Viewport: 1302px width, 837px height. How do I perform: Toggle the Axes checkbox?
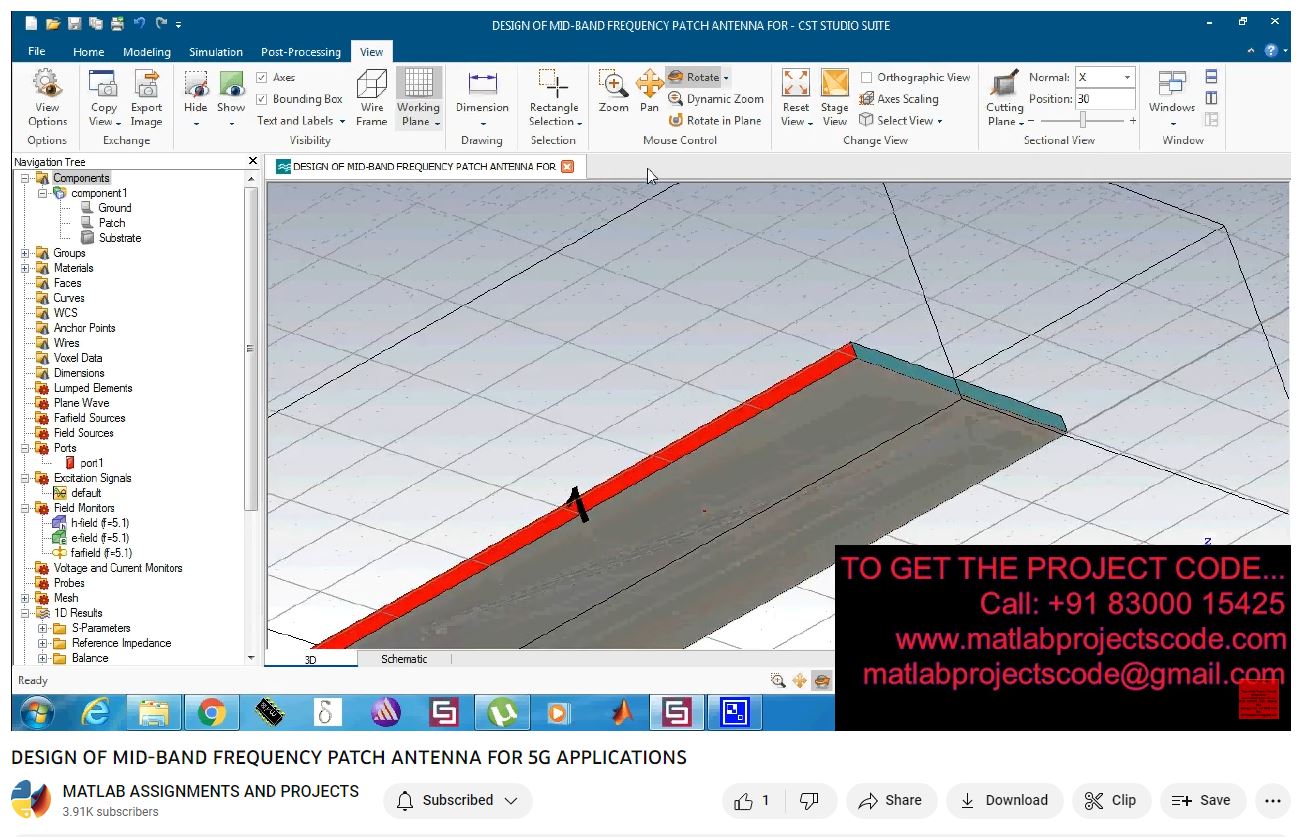click(262, 78)
